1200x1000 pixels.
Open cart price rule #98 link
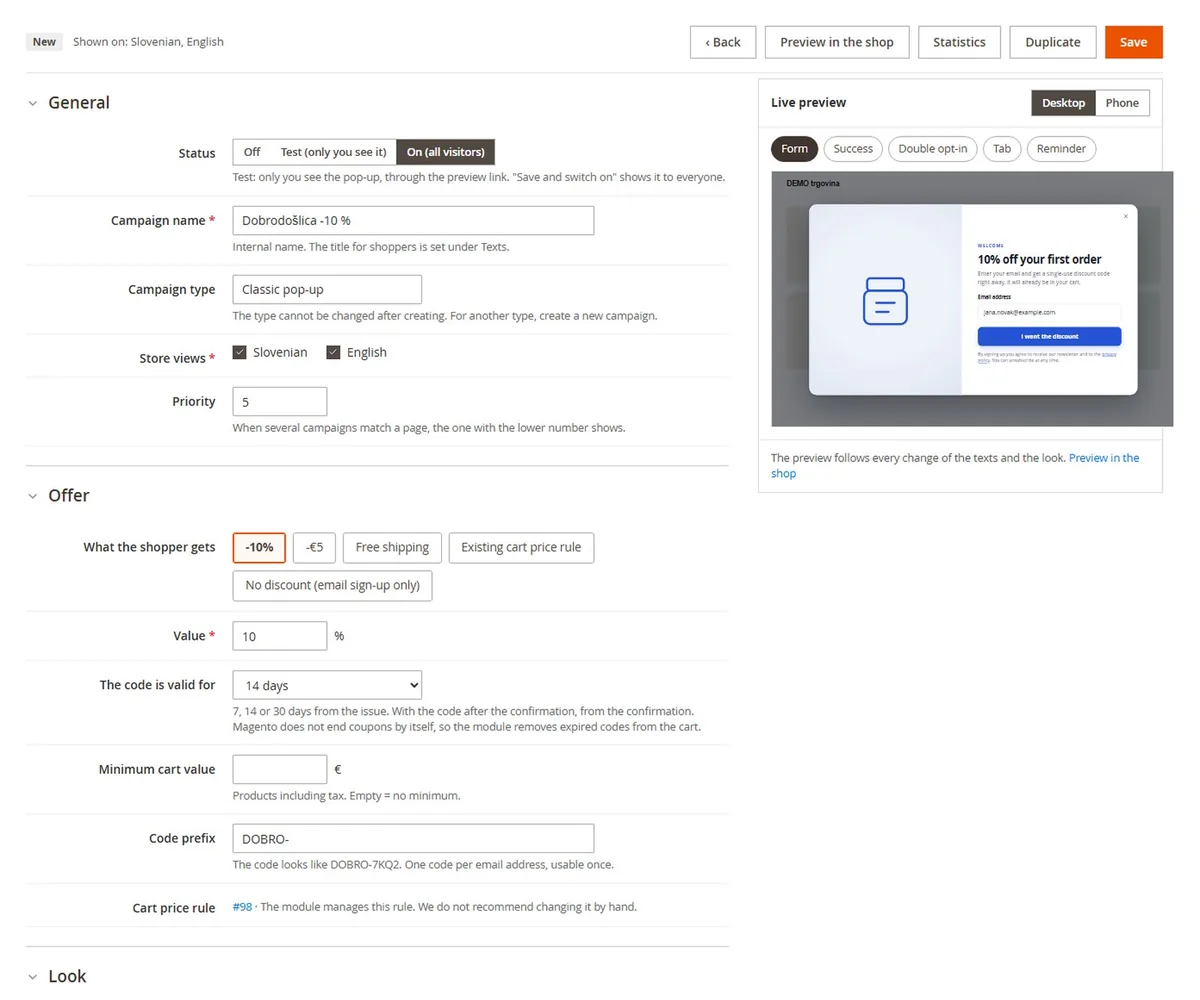(x=242, y=907)
